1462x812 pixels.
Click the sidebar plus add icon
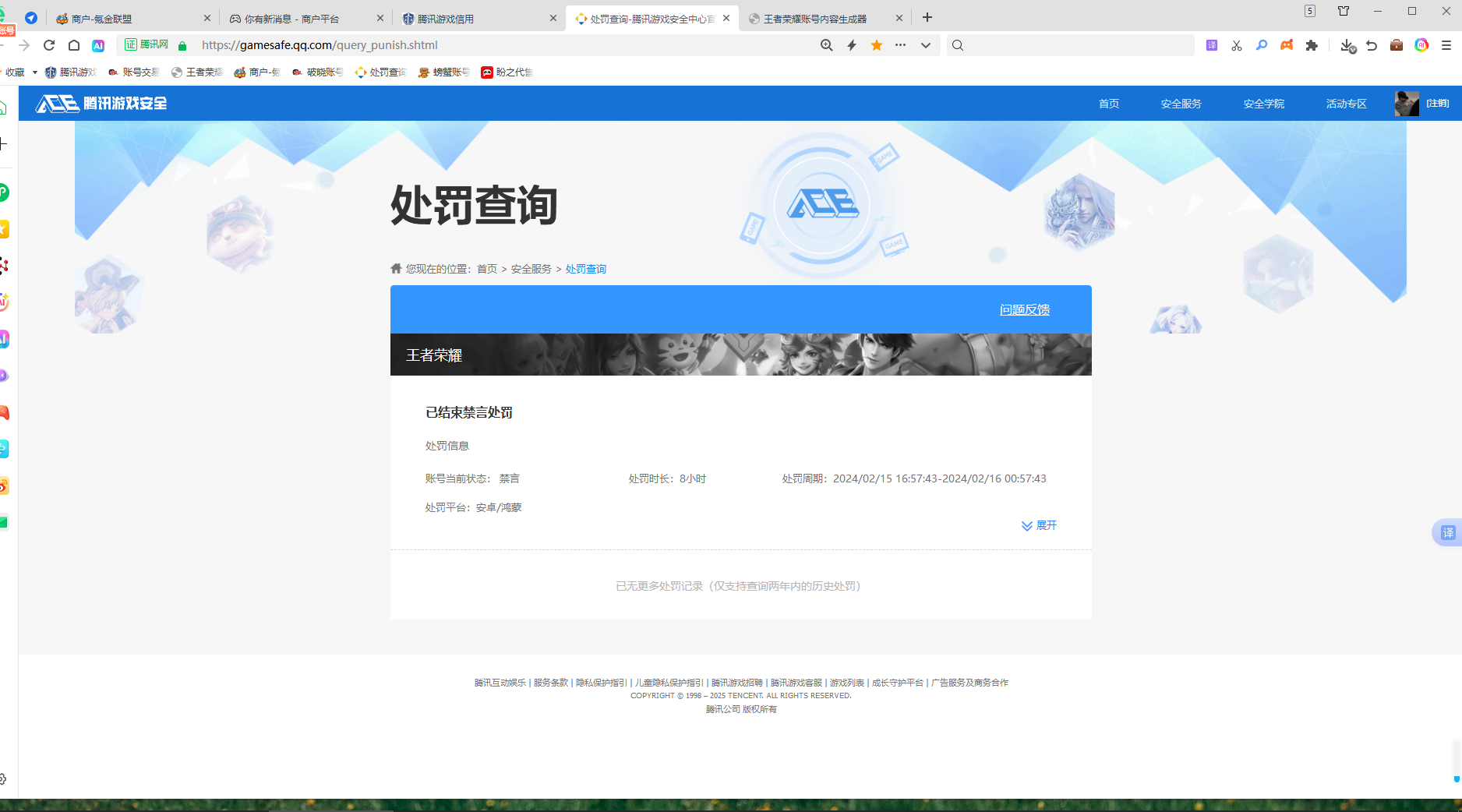[3, 144]
